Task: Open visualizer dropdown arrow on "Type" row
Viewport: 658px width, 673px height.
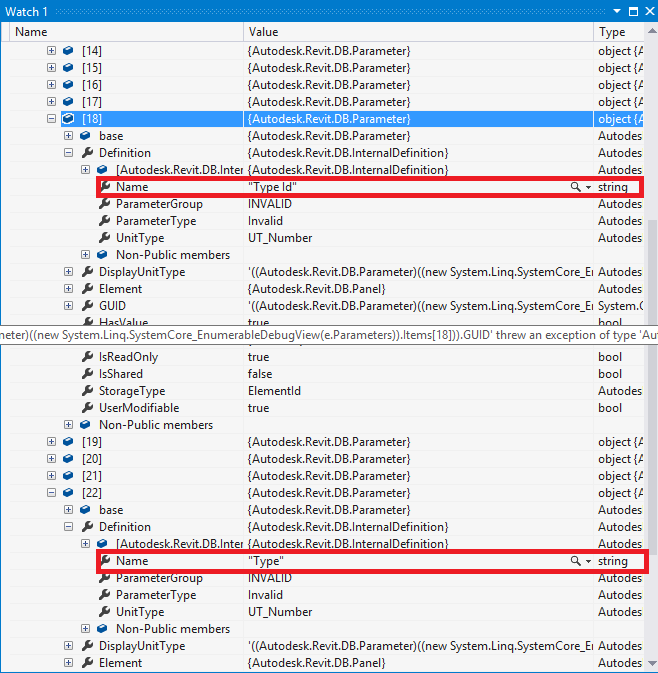Action: click(588, 561)
